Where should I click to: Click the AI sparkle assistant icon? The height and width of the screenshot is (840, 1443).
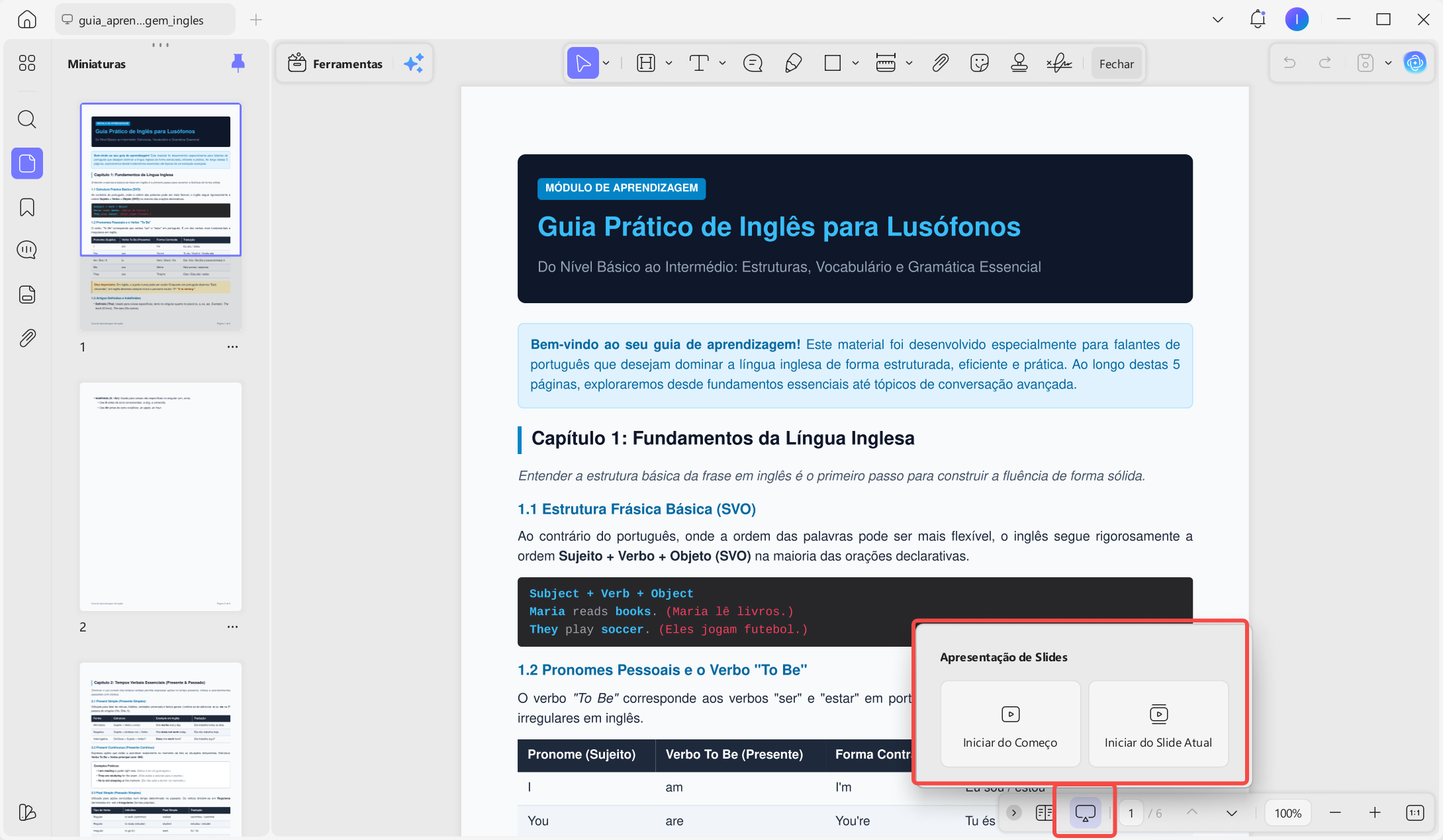point(414,64)
